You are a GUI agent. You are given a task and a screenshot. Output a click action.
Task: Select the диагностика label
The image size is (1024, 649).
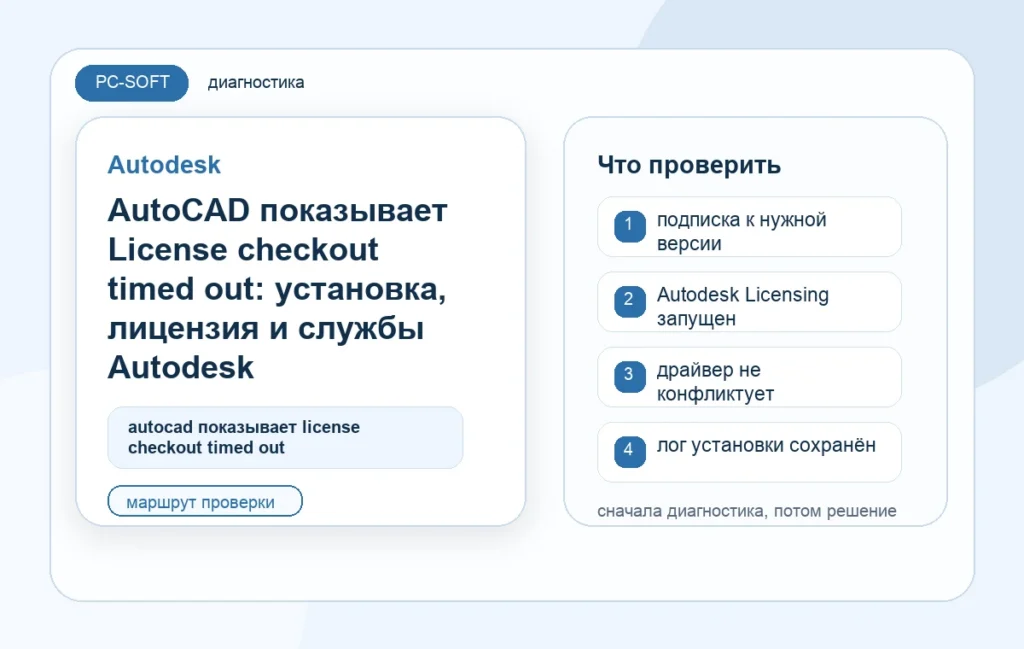[x=256, y=83]
